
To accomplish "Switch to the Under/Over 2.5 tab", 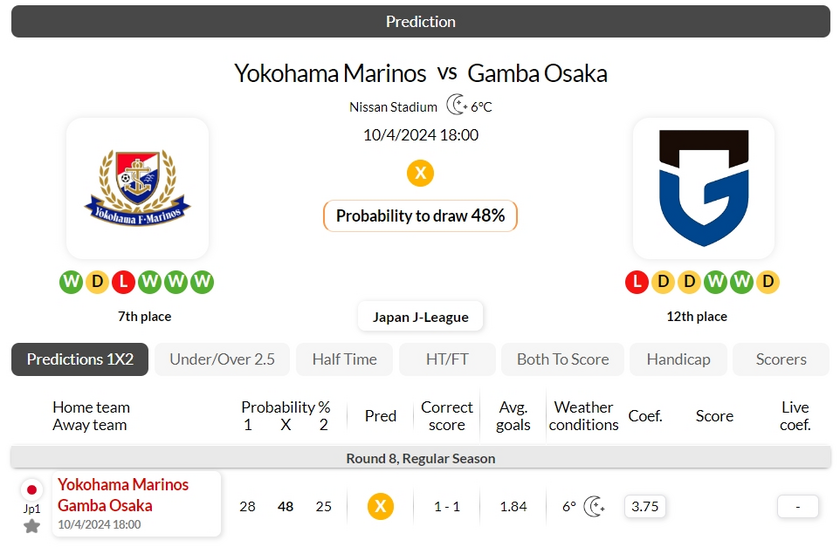I will [222, 359].
